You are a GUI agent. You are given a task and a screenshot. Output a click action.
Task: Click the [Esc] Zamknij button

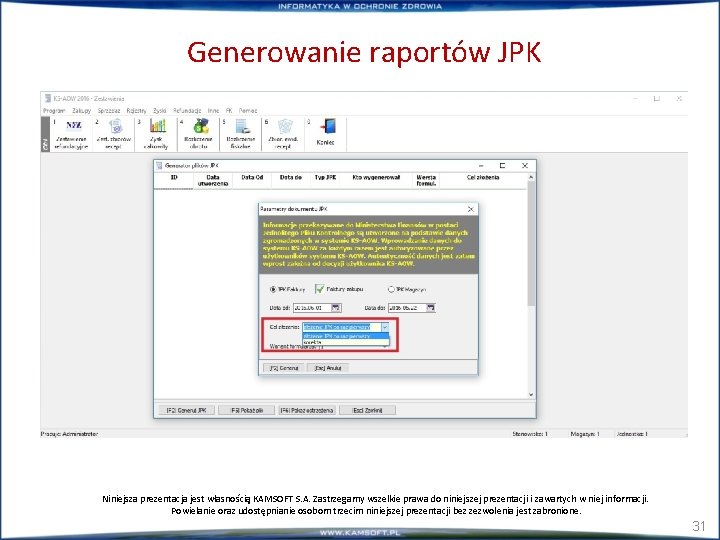tap(367, 410)
